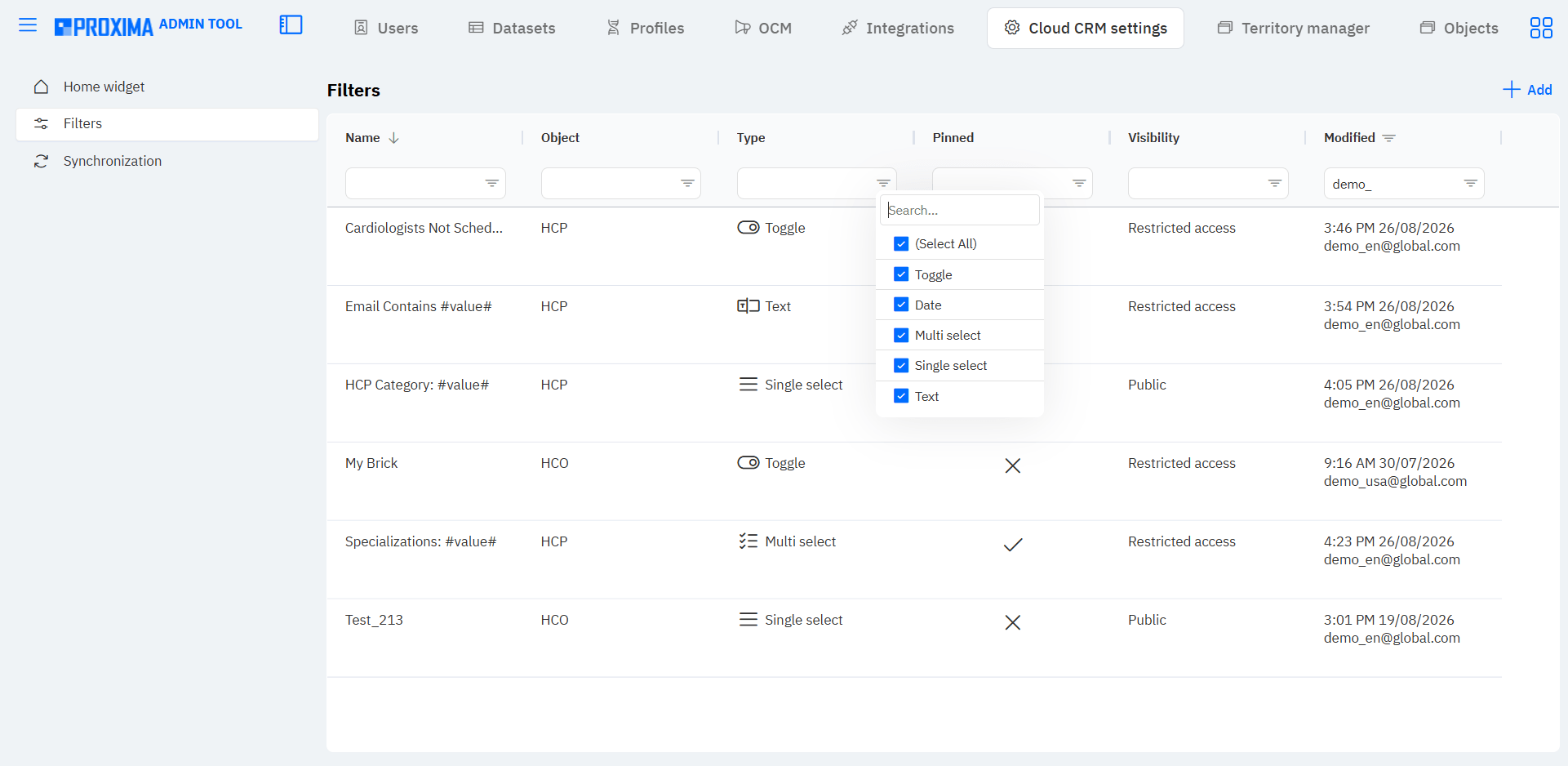Open the apps grid icon
The image size is (1568, 766).
point(1541,28)
